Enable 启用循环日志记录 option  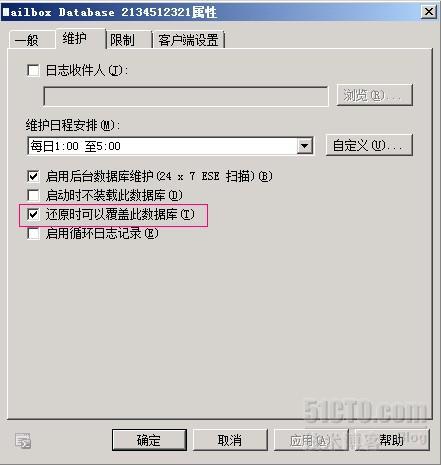coord(33,233)
